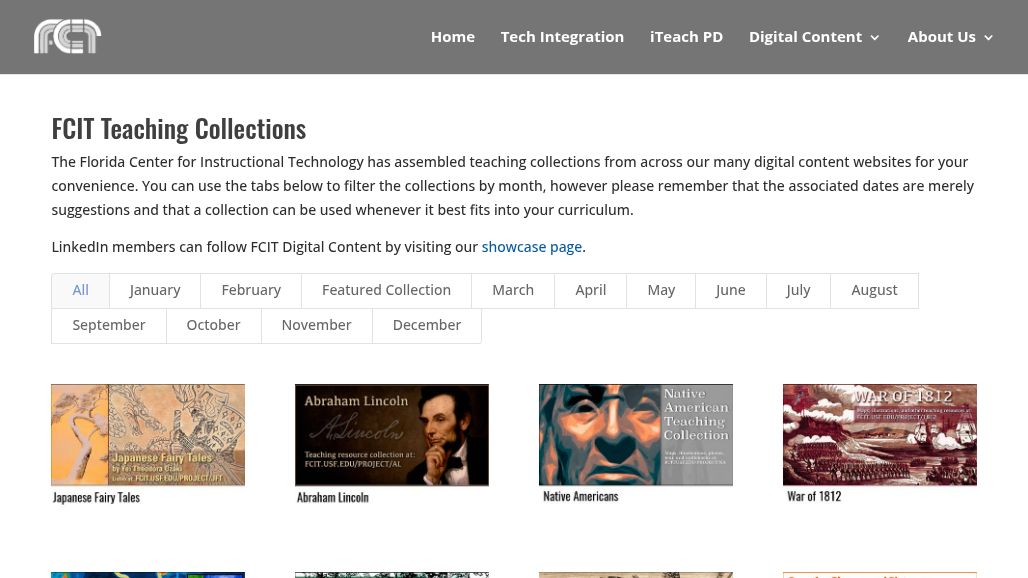Go to the iTeach PD section

tap(686, 36)
